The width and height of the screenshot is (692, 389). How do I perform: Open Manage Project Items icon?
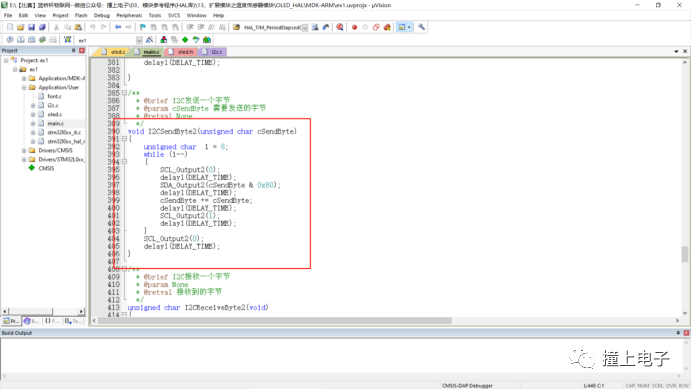(164, 40)
